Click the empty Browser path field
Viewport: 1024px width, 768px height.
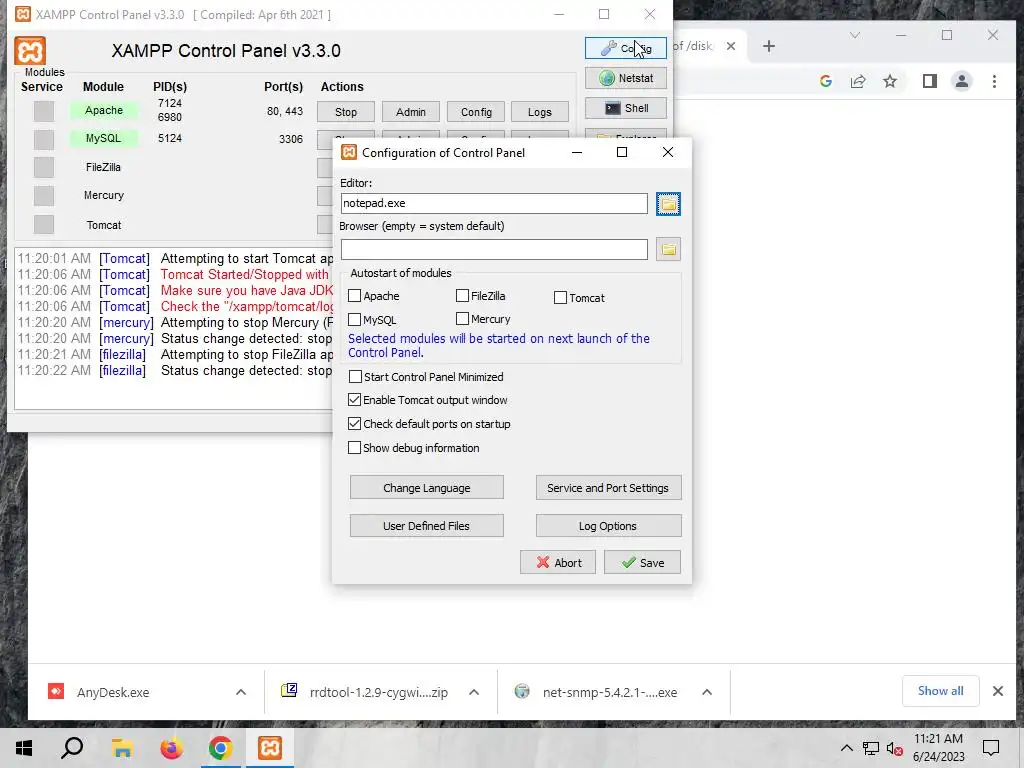pyautogui.click(x=494, y=249)
